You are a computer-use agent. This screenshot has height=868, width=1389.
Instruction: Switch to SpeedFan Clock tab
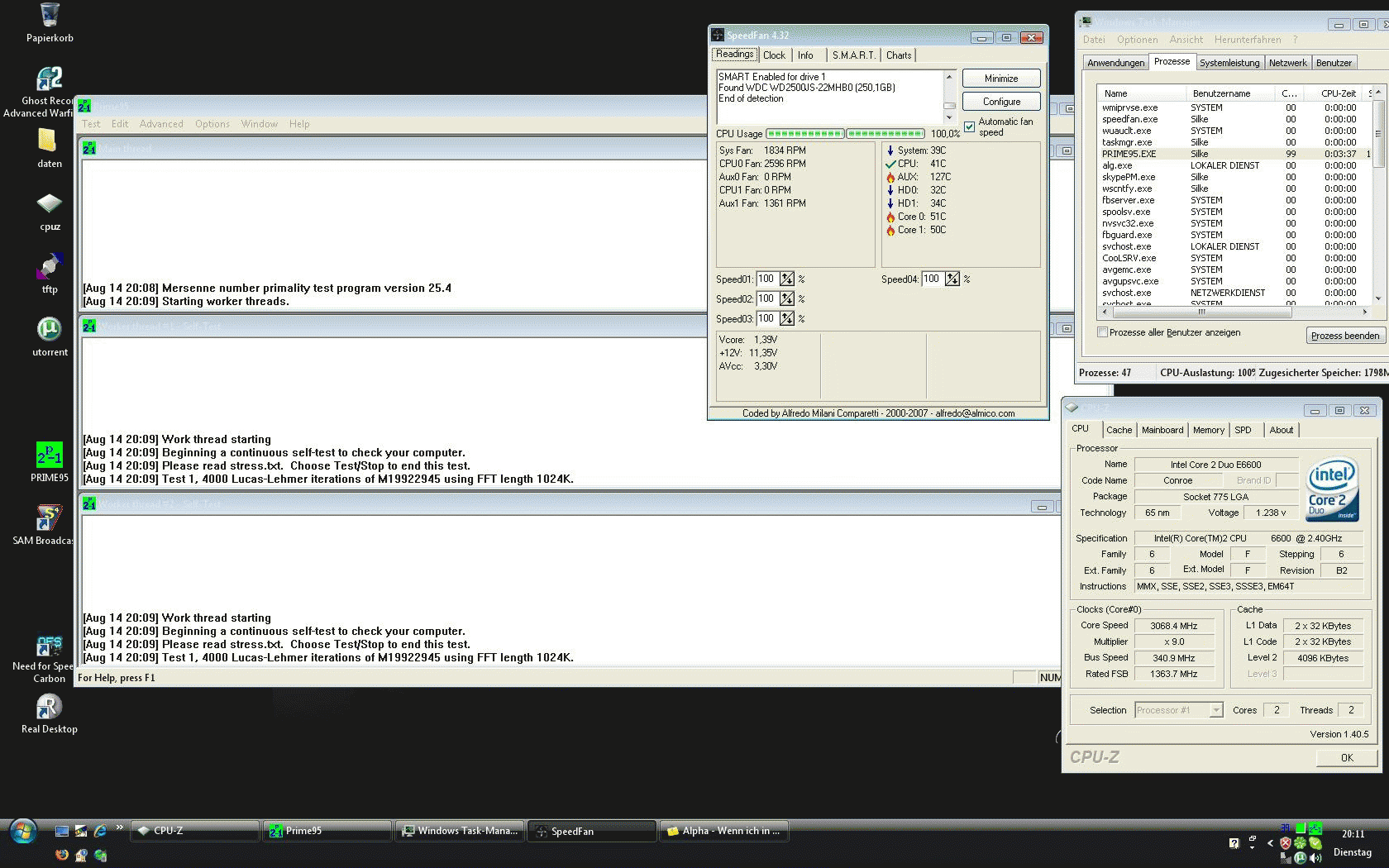click(775, 55)
